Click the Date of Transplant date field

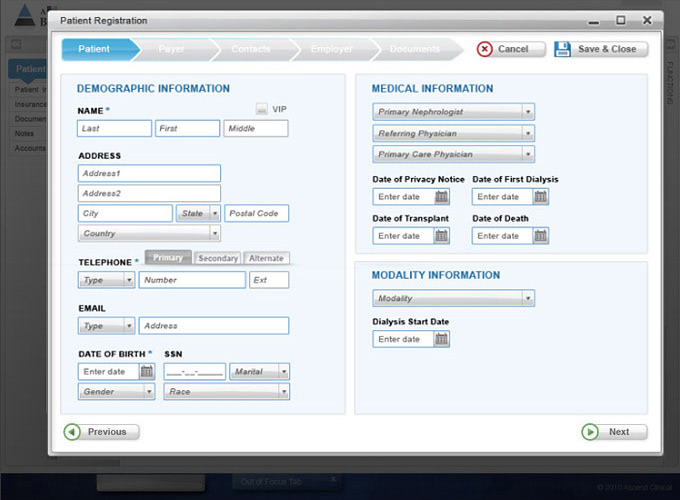403,236
